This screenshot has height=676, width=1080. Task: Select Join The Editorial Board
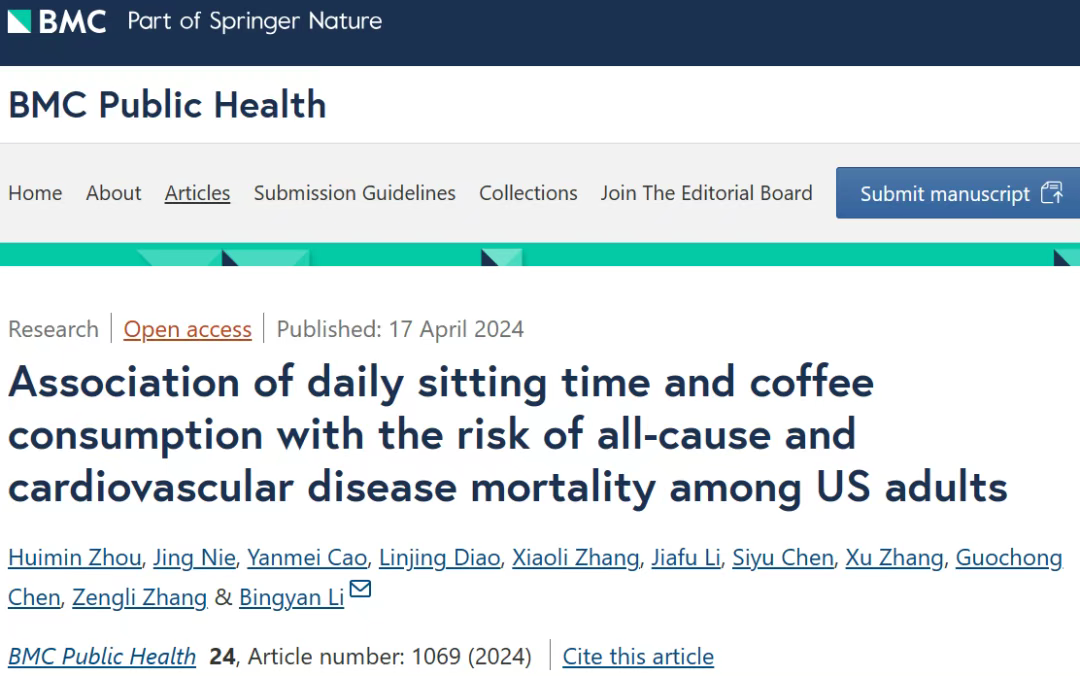[707, 193]
